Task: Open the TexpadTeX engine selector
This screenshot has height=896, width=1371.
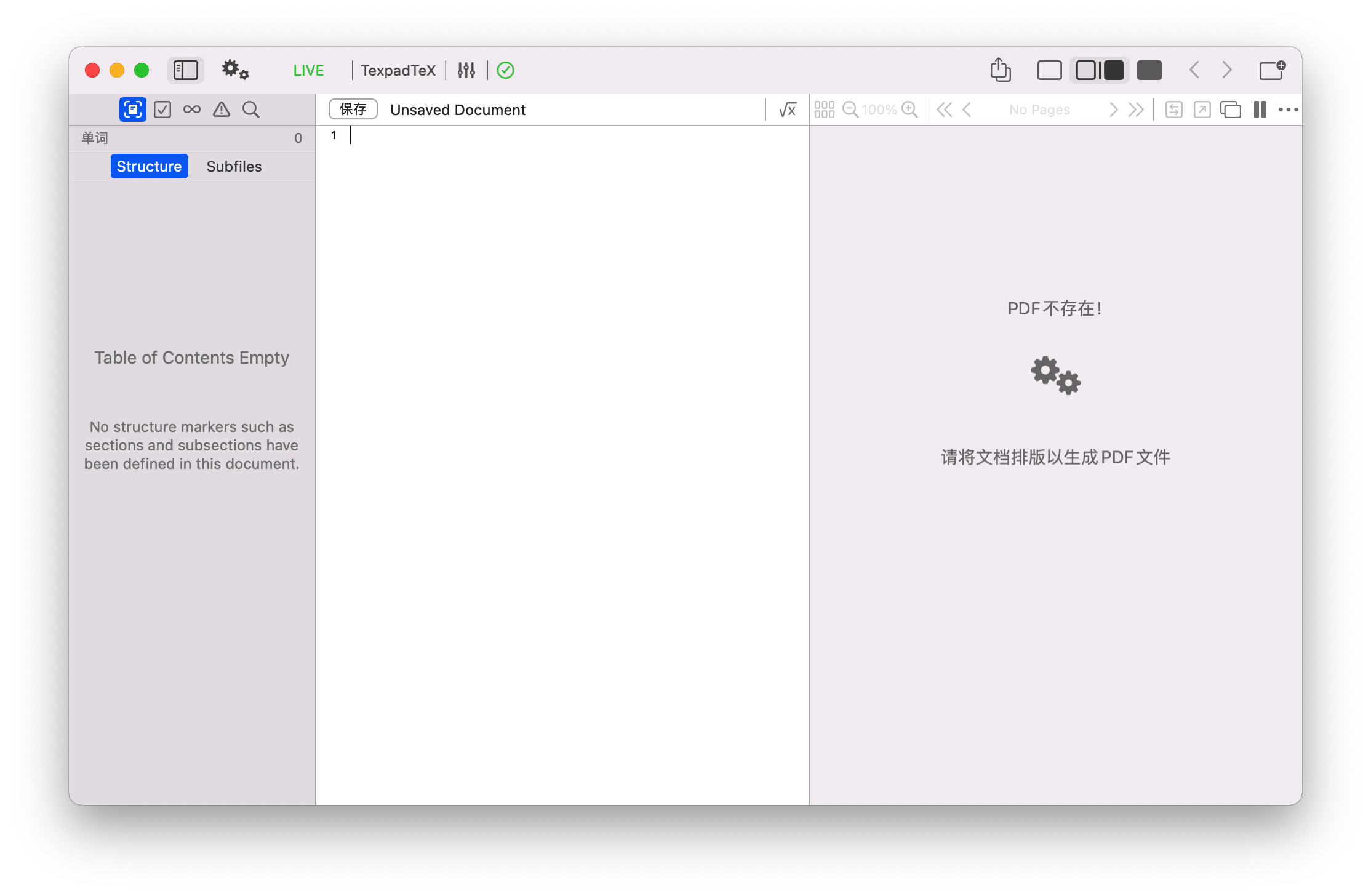Action: [x=397, y=70]
